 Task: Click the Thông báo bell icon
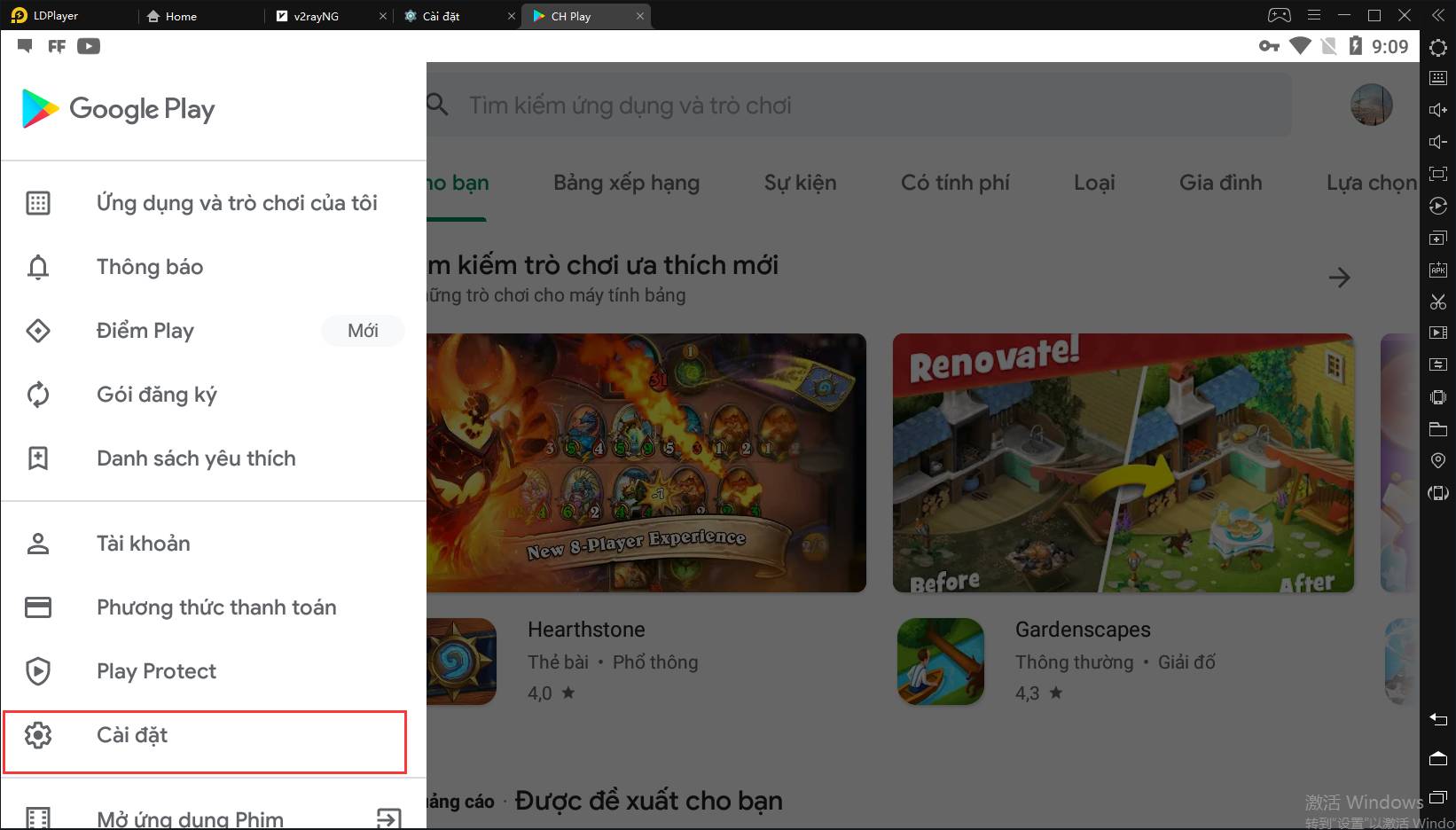[38, 267]
